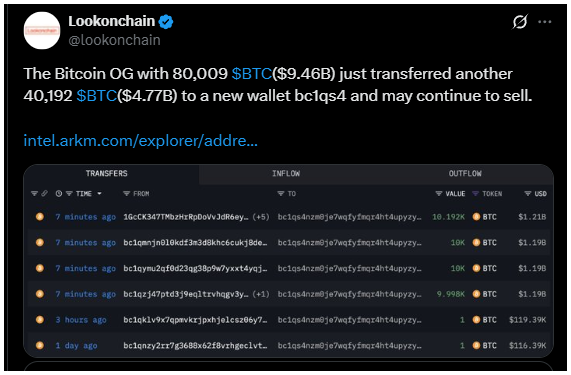Click the link icon in table header
Image resolution: width=571 pixels, height=375 pixels.
pos(44,194)
